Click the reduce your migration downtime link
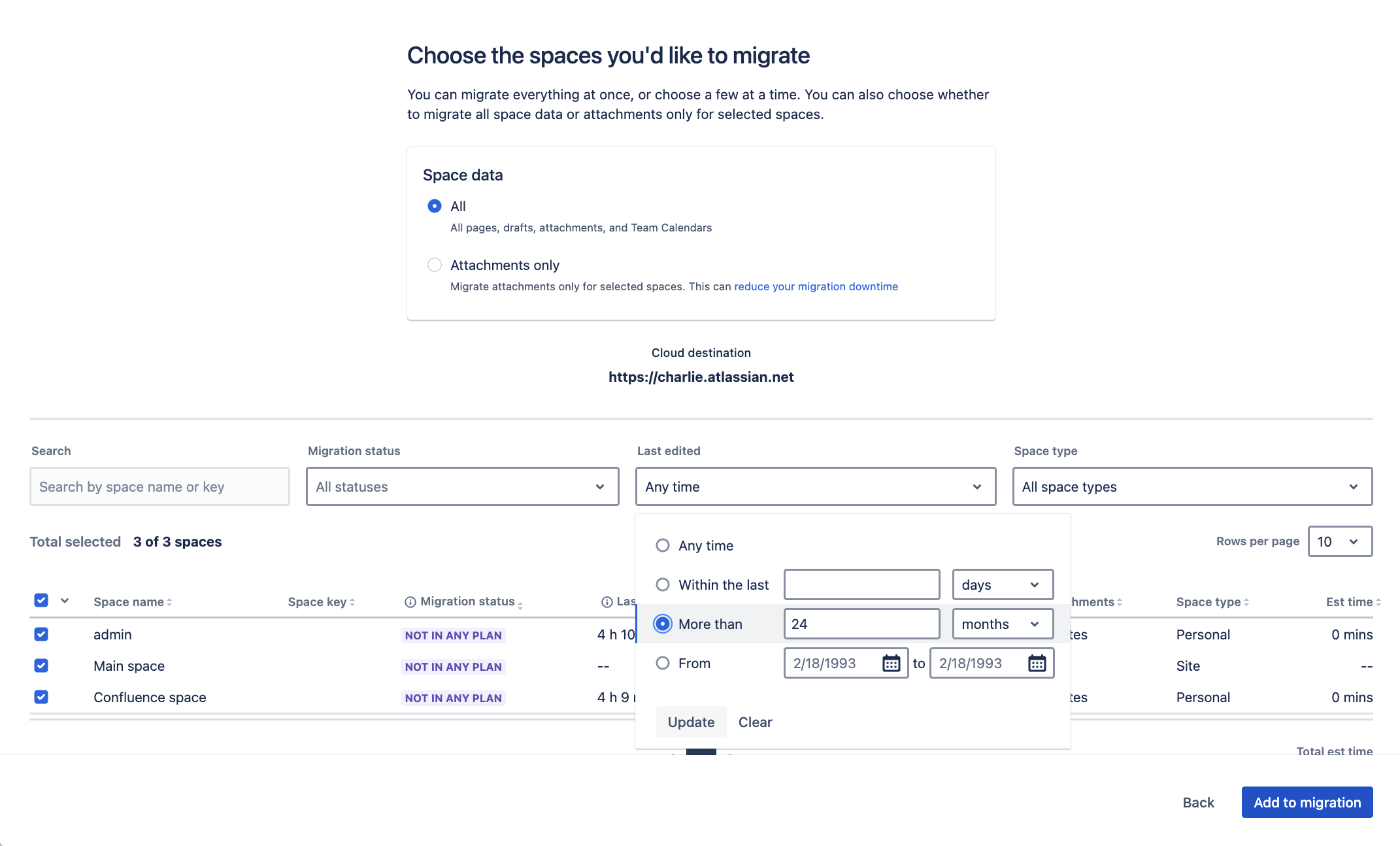 816,286
